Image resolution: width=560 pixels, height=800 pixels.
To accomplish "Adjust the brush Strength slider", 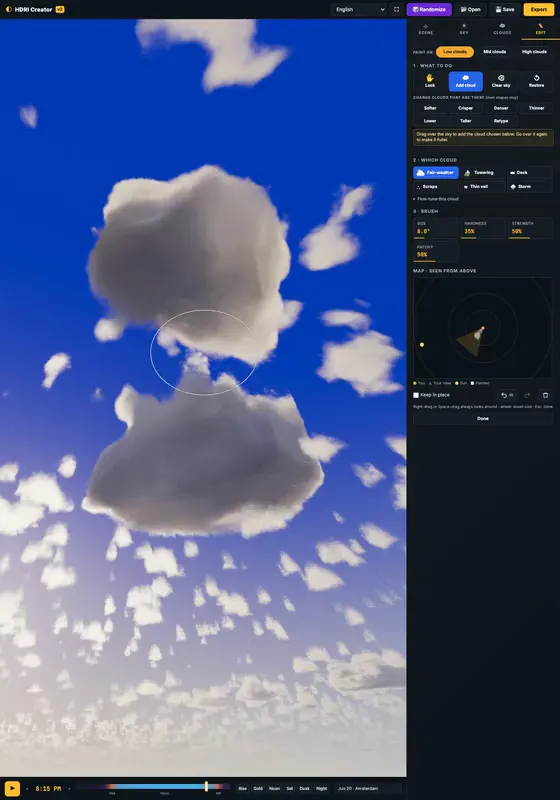I will [x=530, y=228].
